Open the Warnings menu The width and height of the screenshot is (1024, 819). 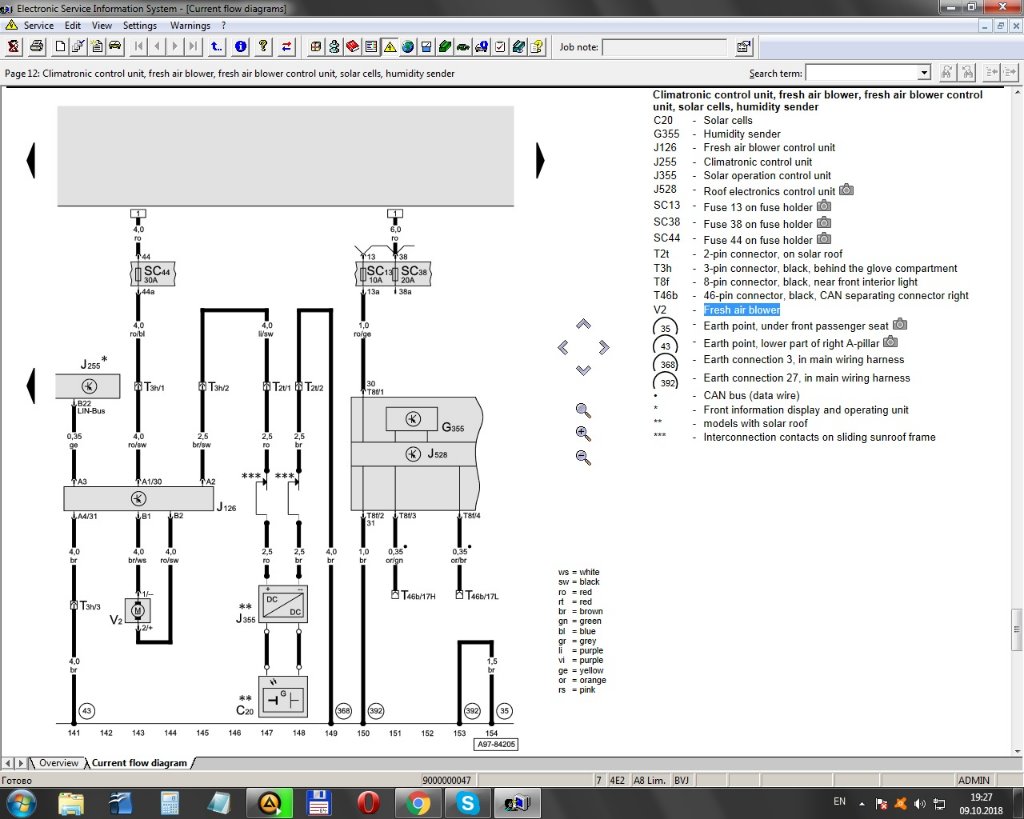(x=190, y=25)
